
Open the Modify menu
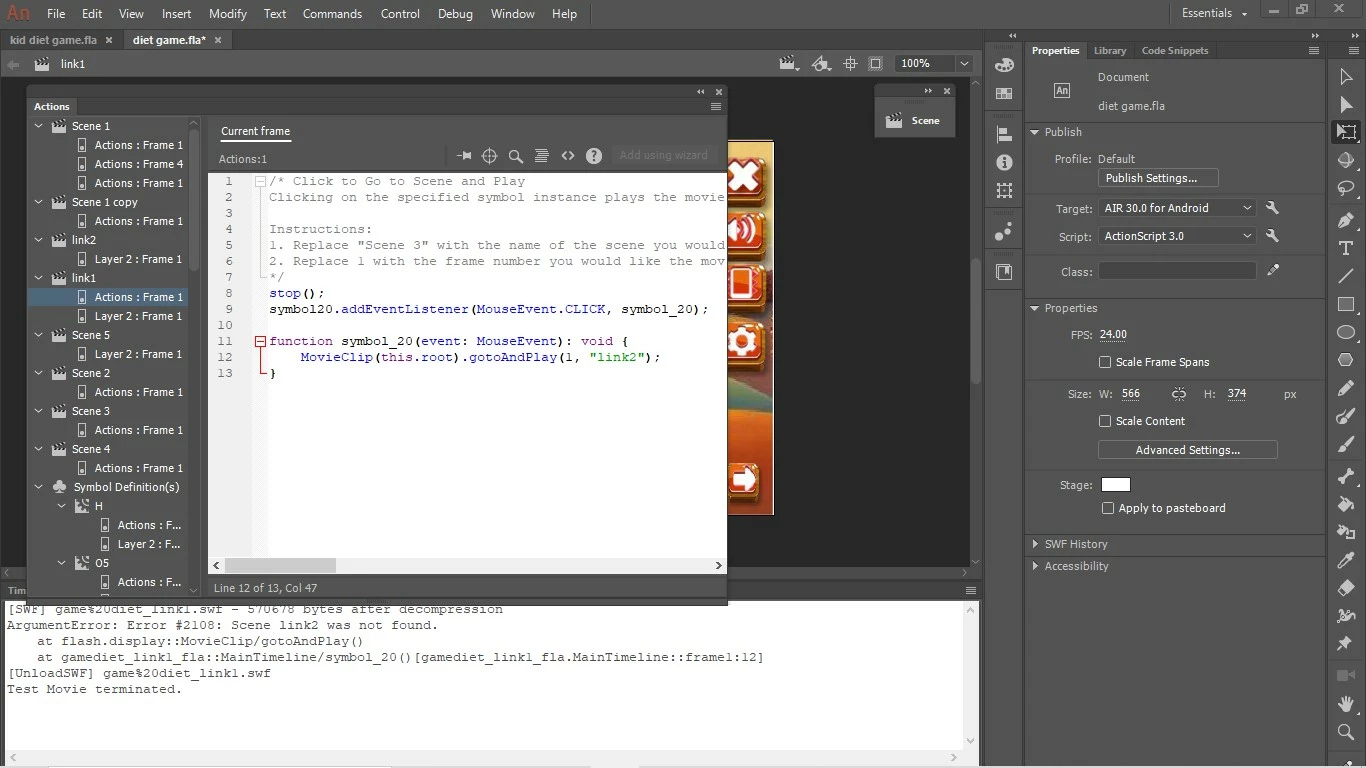(228, 14)
